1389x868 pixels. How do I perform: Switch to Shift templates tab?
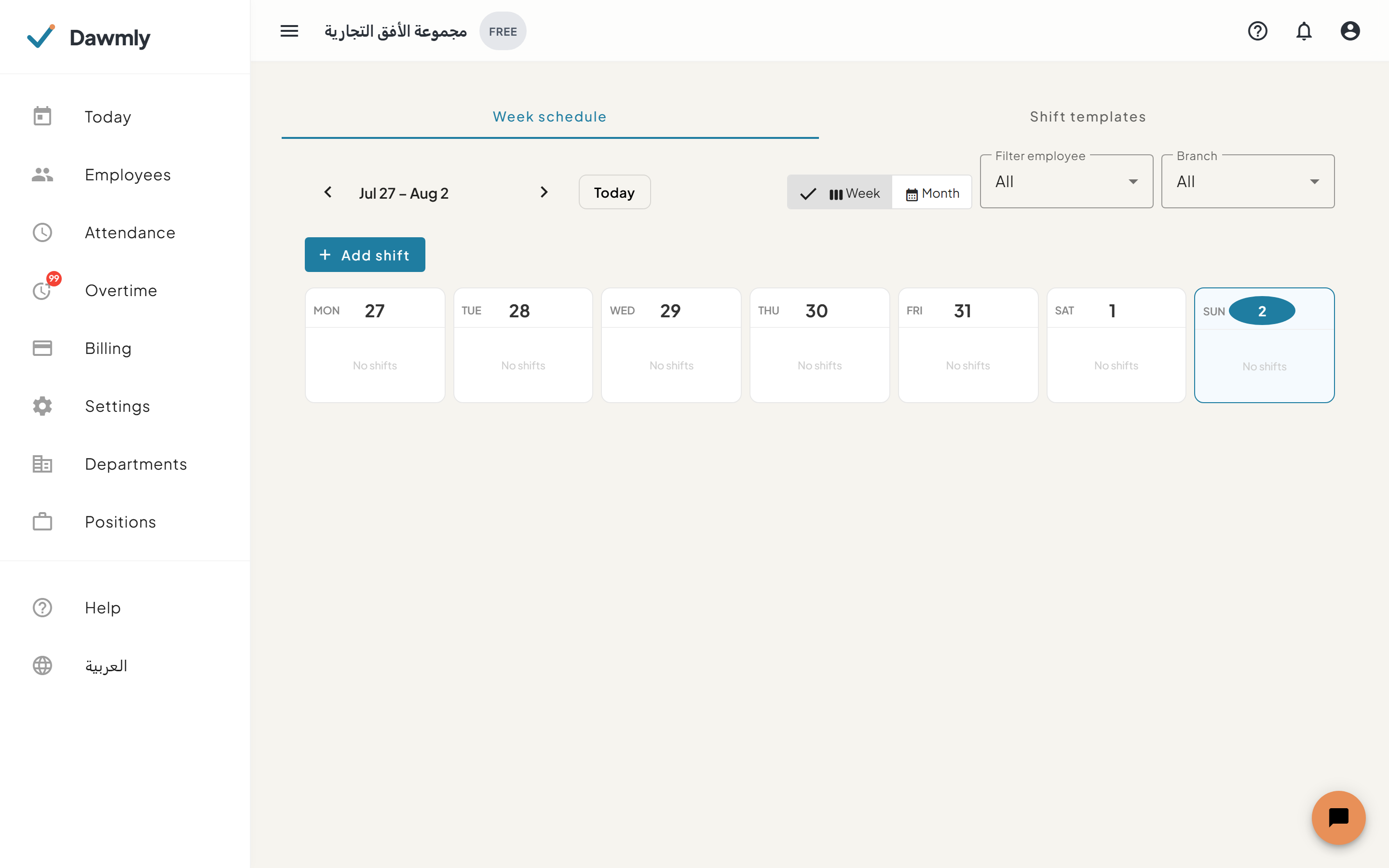tap(1088, 117)
